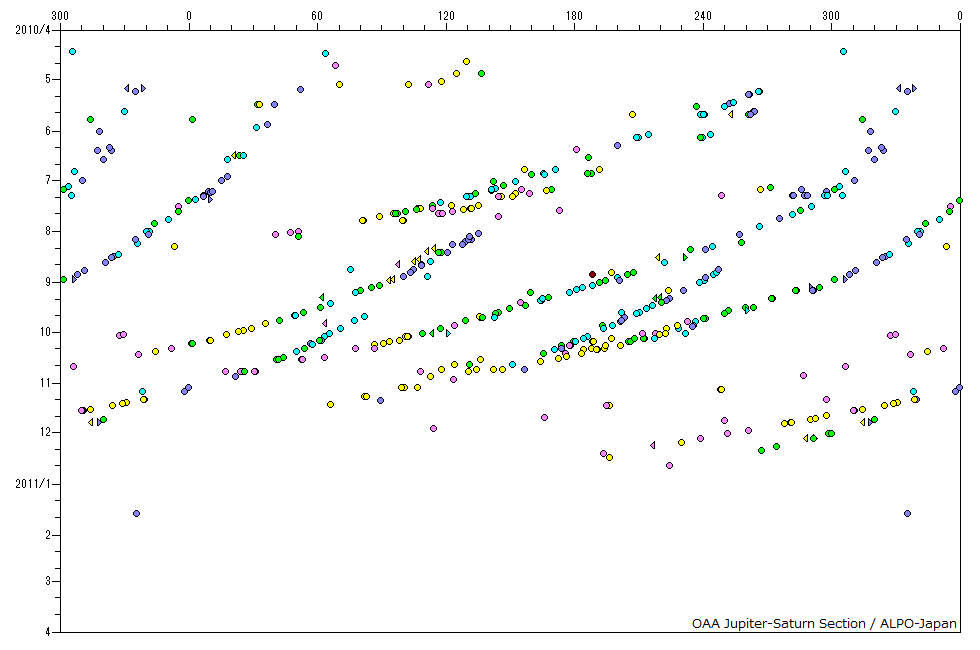Click the single dark red data point

[592, 274]
